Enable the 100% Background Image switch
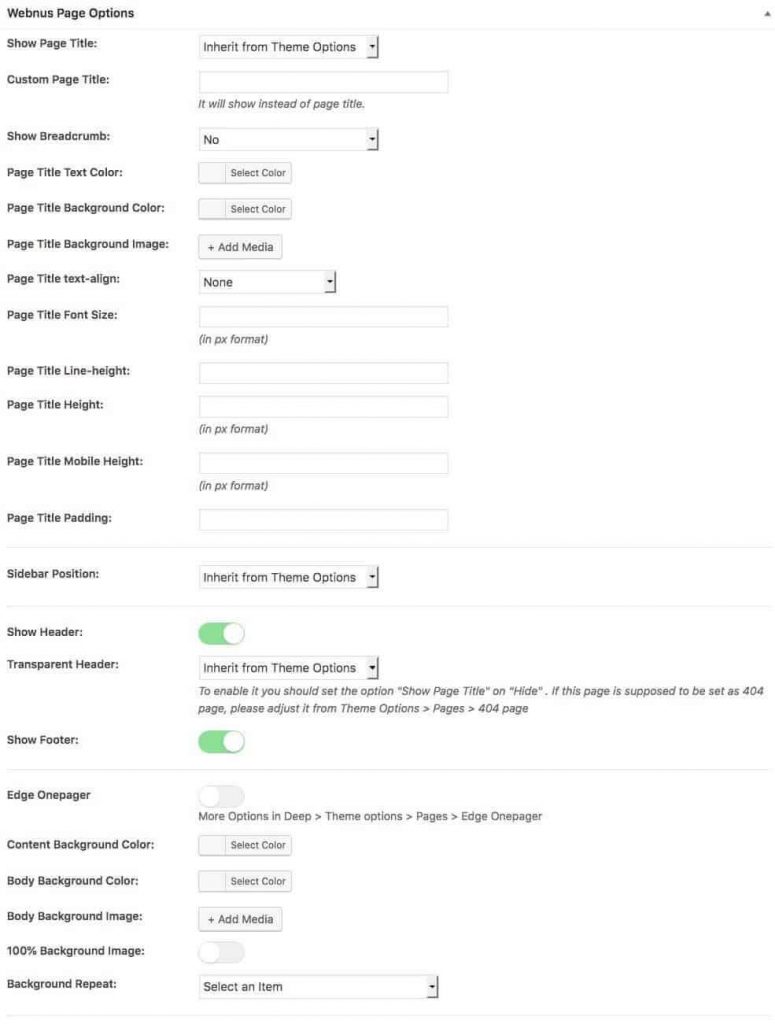Image resolution: width=775 pixels, height=1024 pixels. click(x=221, y=952)
